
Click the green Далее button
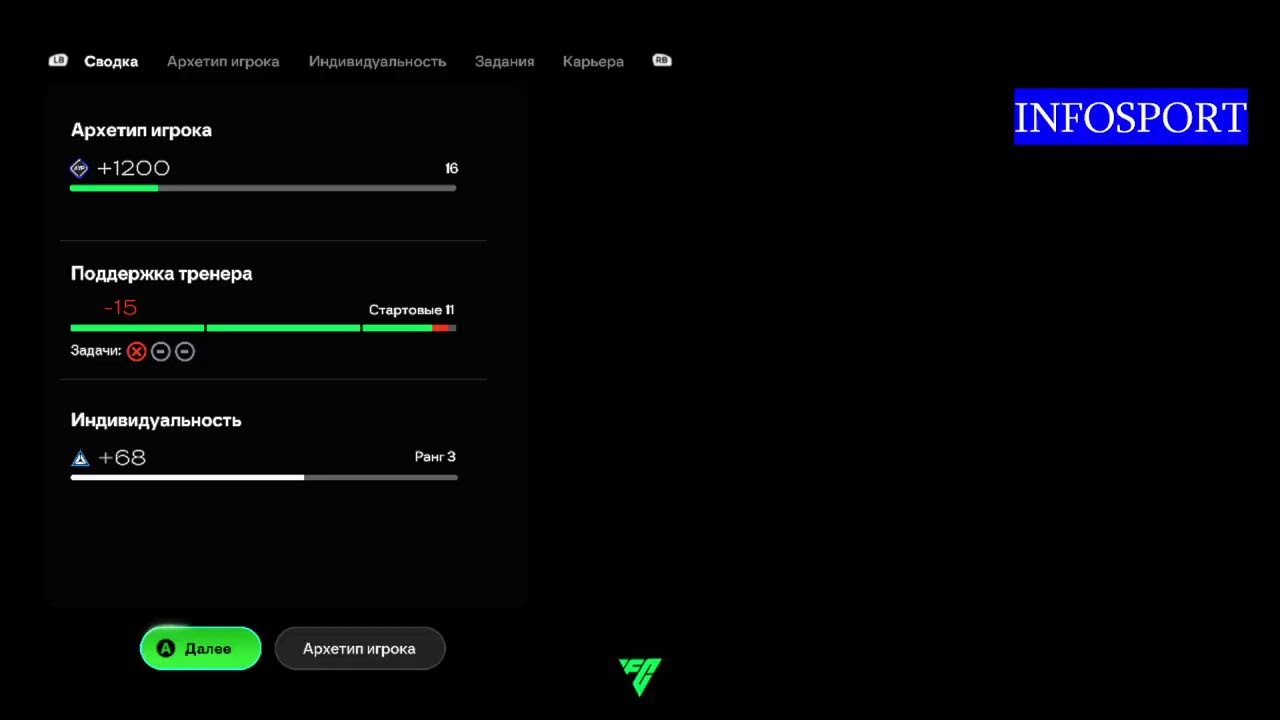(x=201, y=648)
